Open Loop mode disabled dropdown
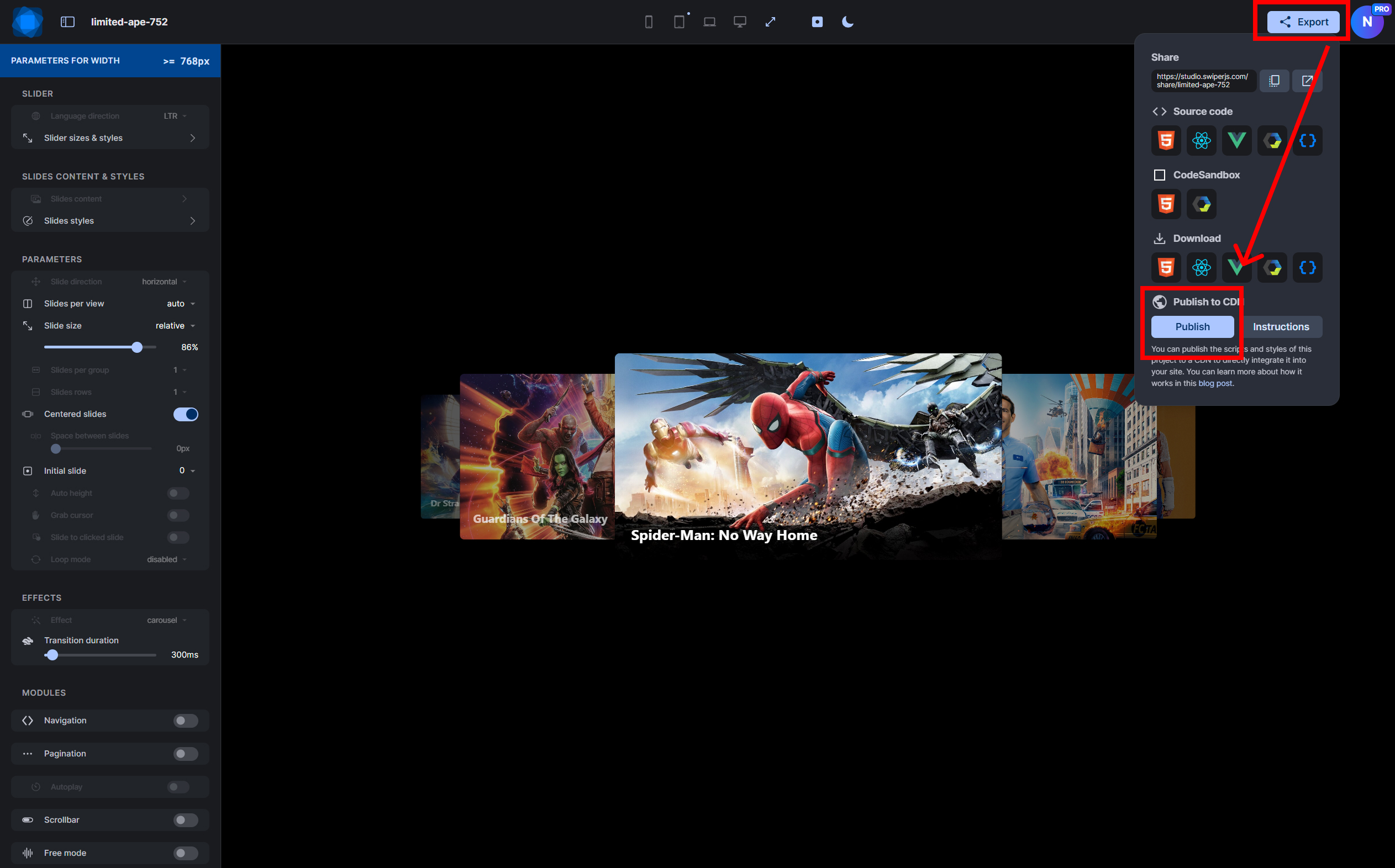This screenshot has height=868, width=1395. (x=166, y=559)
